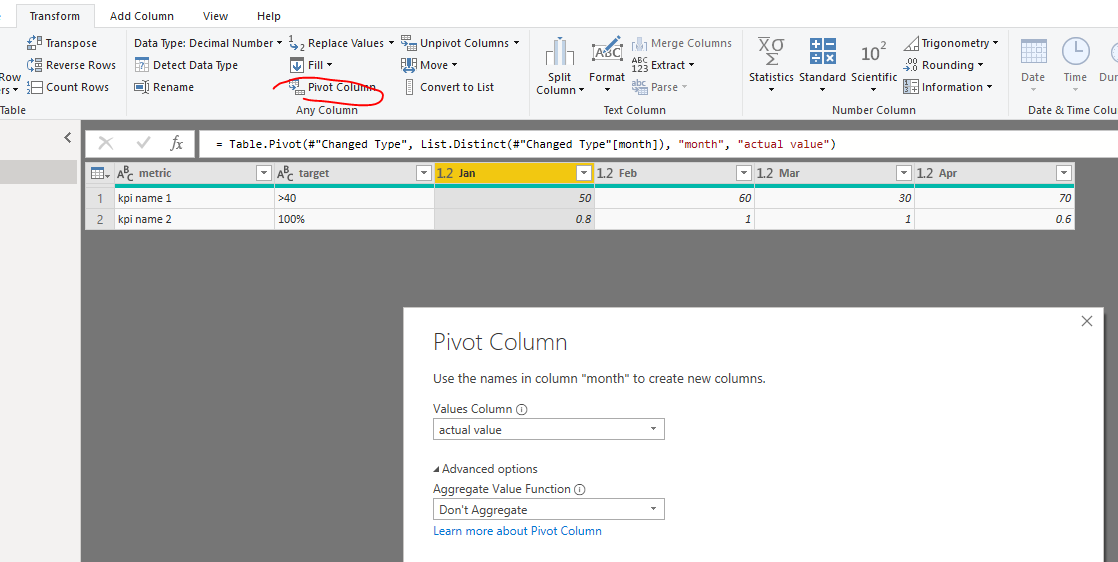1118x562 pixels.
Task: Open the target column filter dropdown
Action: (424, 173)
